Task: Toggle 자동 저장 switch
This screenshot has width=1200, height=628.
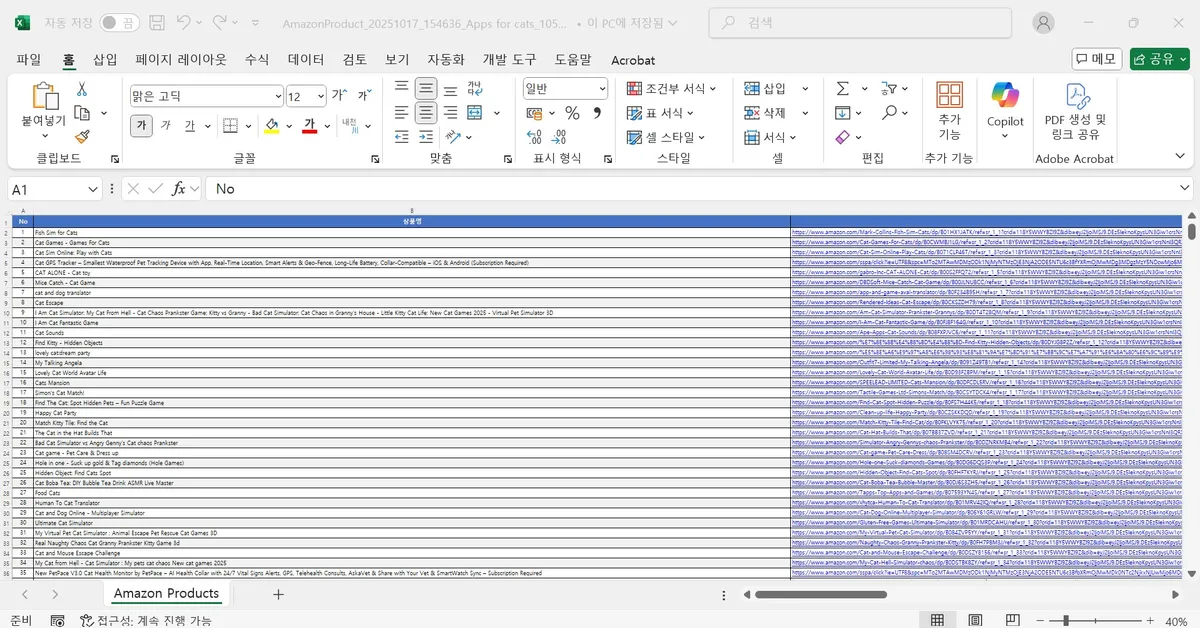Action: point(120,22)
